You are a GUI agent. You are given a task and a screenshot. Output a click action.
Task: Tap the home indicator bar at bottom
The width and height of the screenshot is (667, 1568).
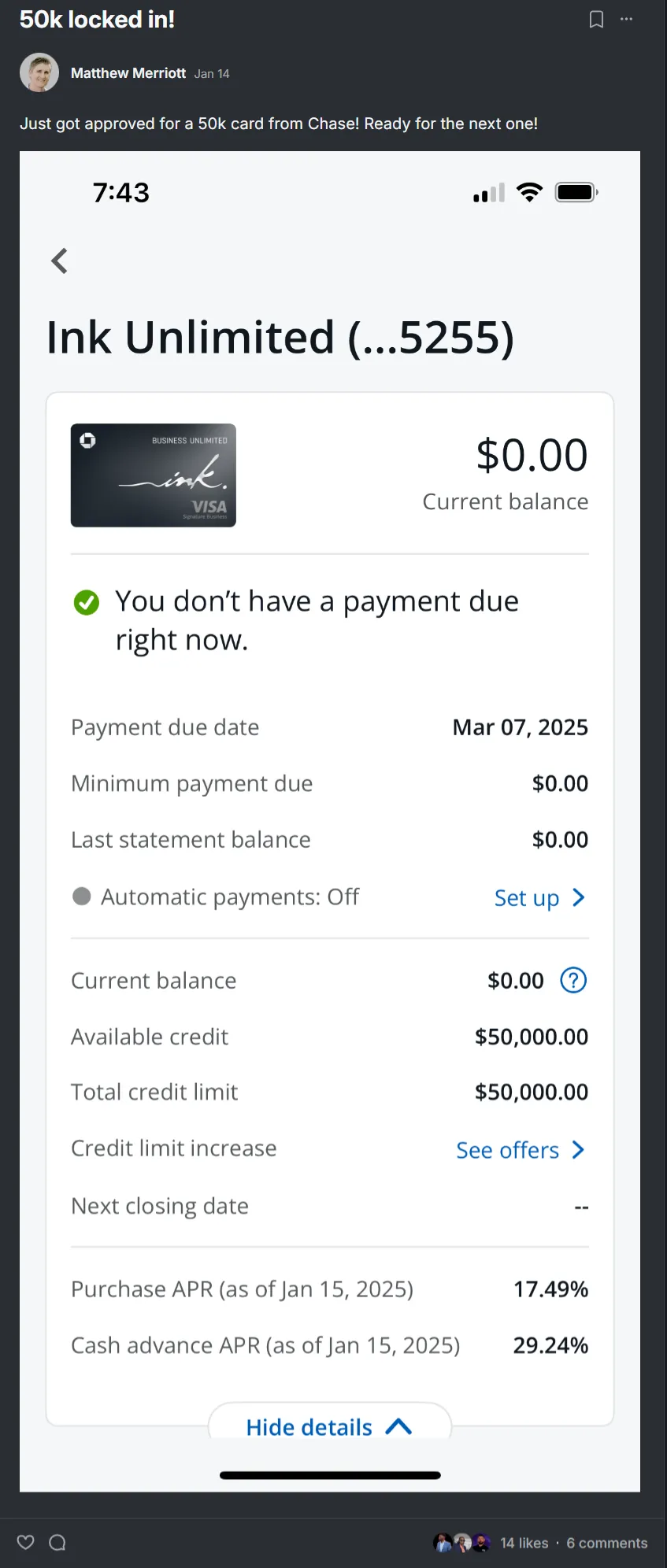[330, 1475]
